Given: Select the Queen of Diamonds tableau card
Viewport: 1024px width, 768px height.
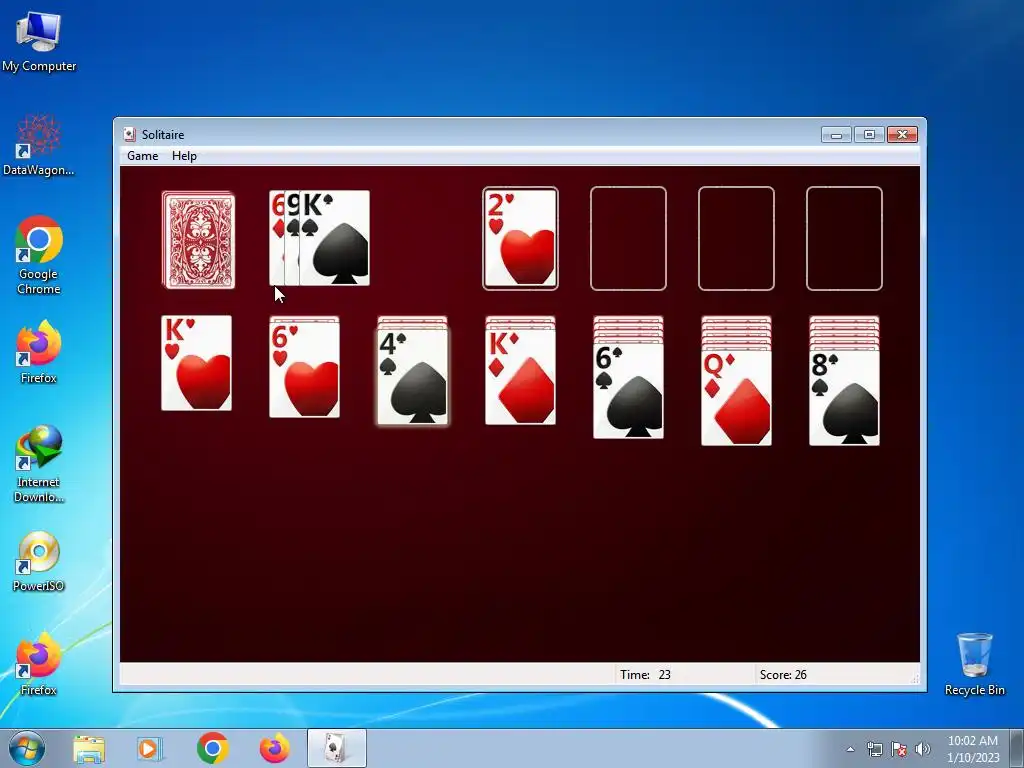Looking at the screenshot, I should (736, 398).
